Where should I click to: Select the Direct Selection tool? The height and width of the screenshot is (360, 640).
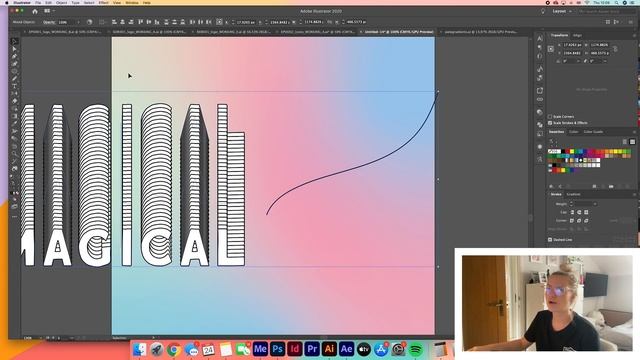point(14,49)
